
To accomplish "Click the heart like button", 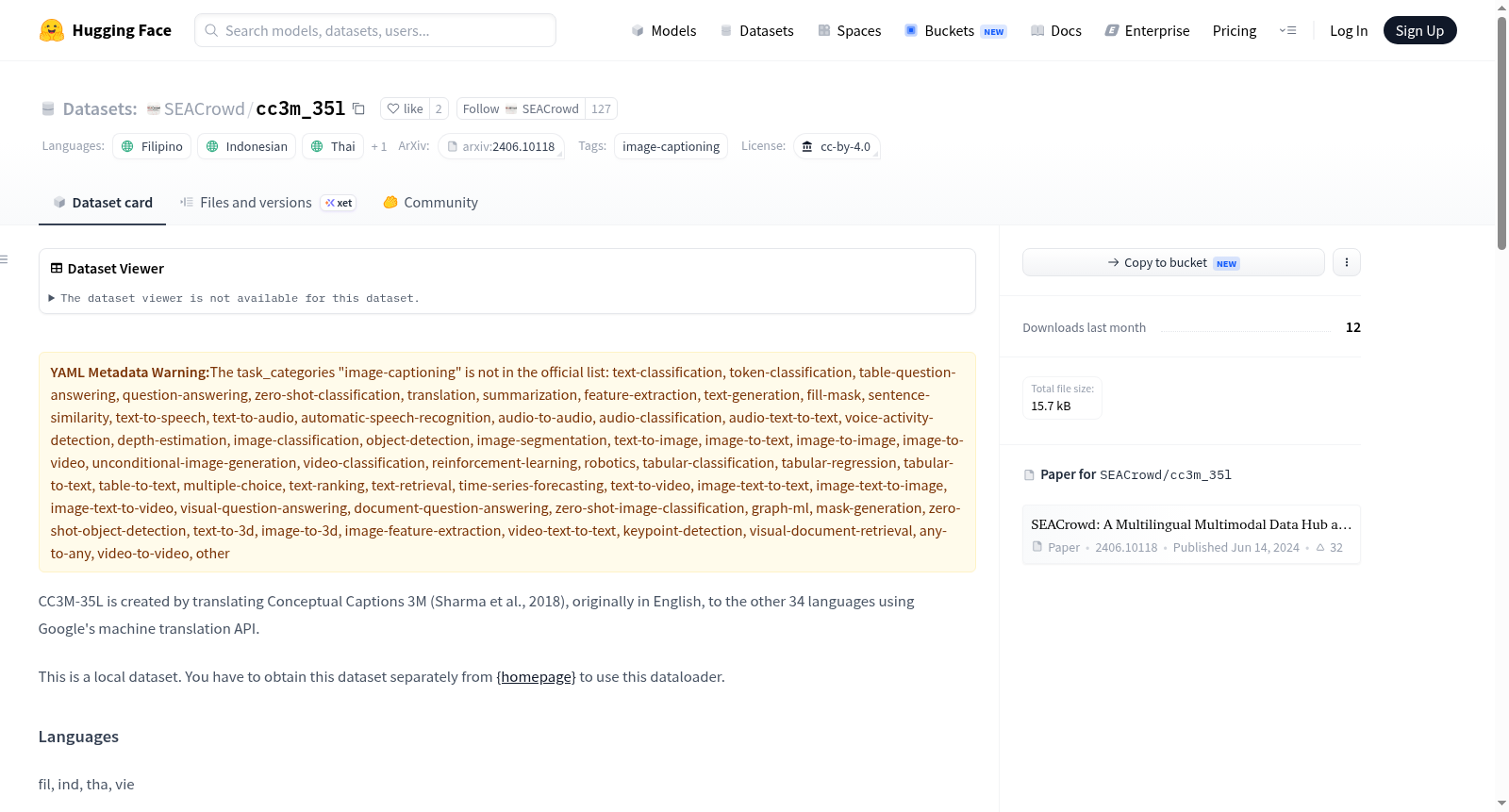I will tap(405, 108).
